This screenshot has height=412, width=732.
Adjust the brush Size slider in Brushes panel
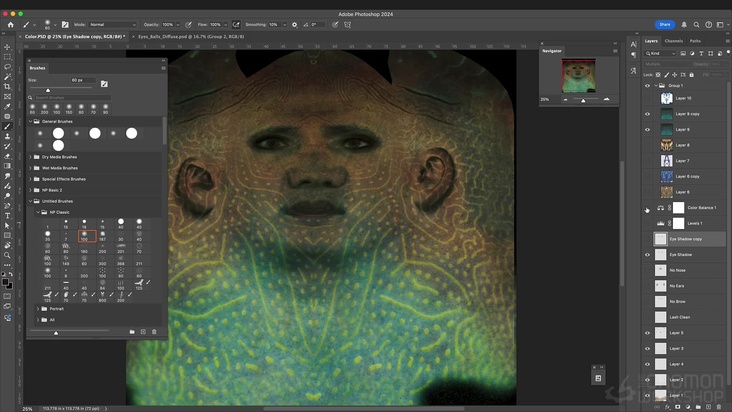(x=48, y=90)
